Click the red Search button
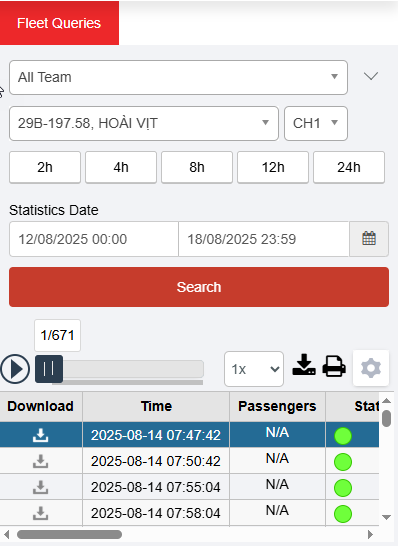The image size is (398, 546). (x=199, y=287)
